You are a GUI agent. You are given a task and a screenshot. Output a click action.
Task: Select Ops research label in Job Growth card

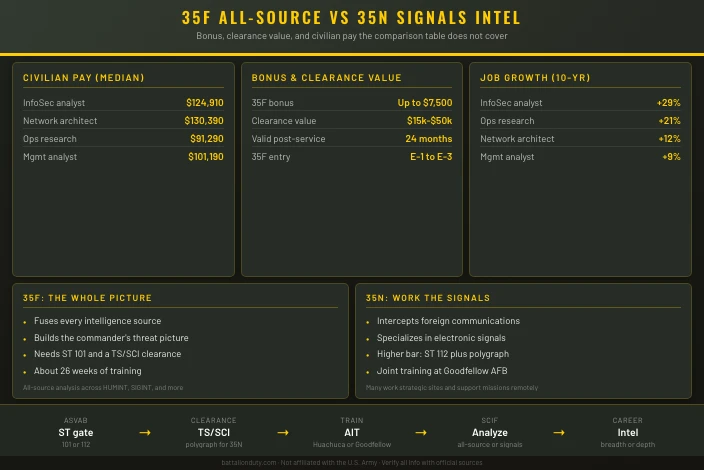pos(507,121)
